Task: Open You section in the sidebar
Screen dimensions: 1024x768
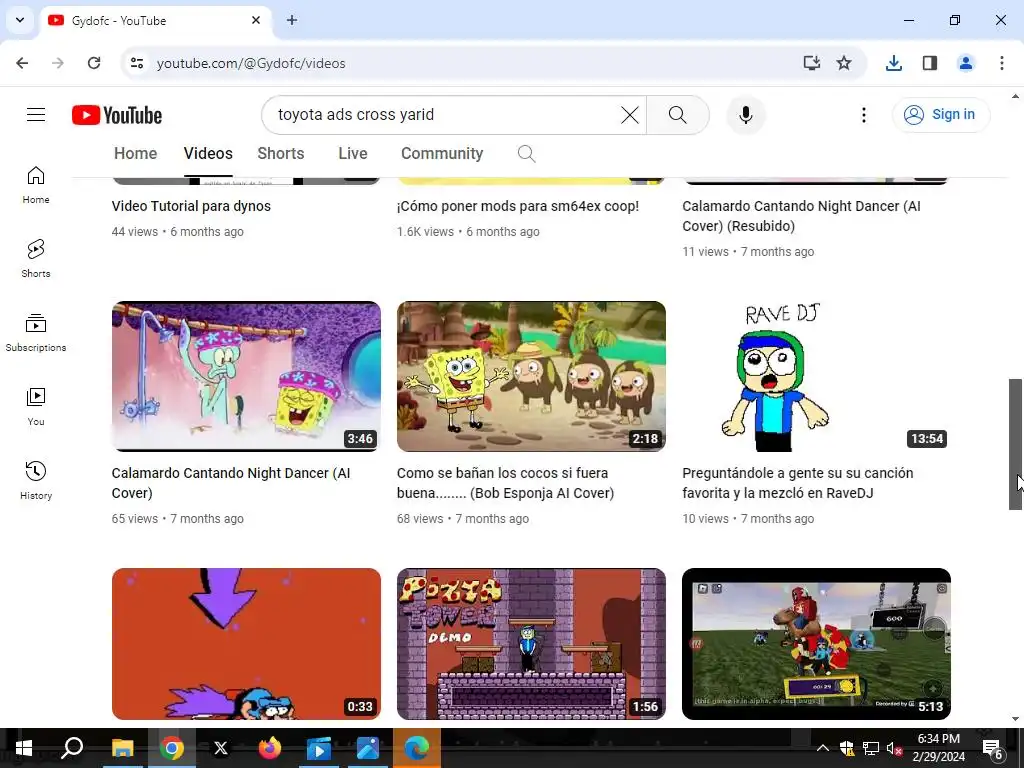Action: [x=36, y=406]
